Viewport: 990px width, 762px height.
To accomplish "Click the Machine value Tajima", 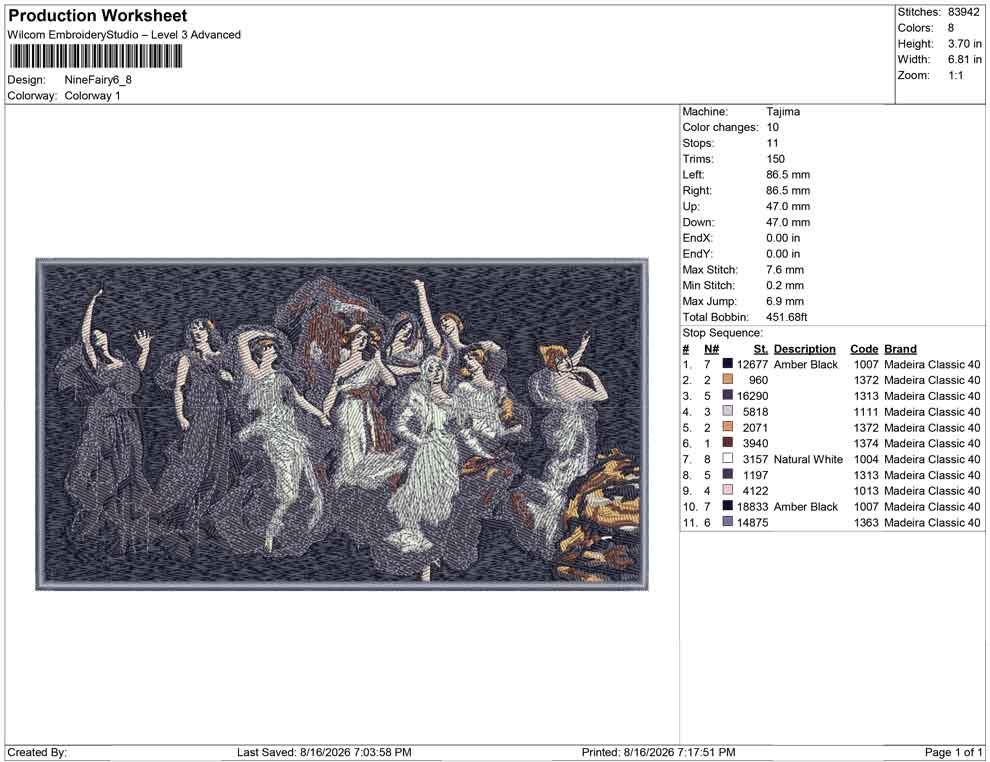I will pos(783,112).
